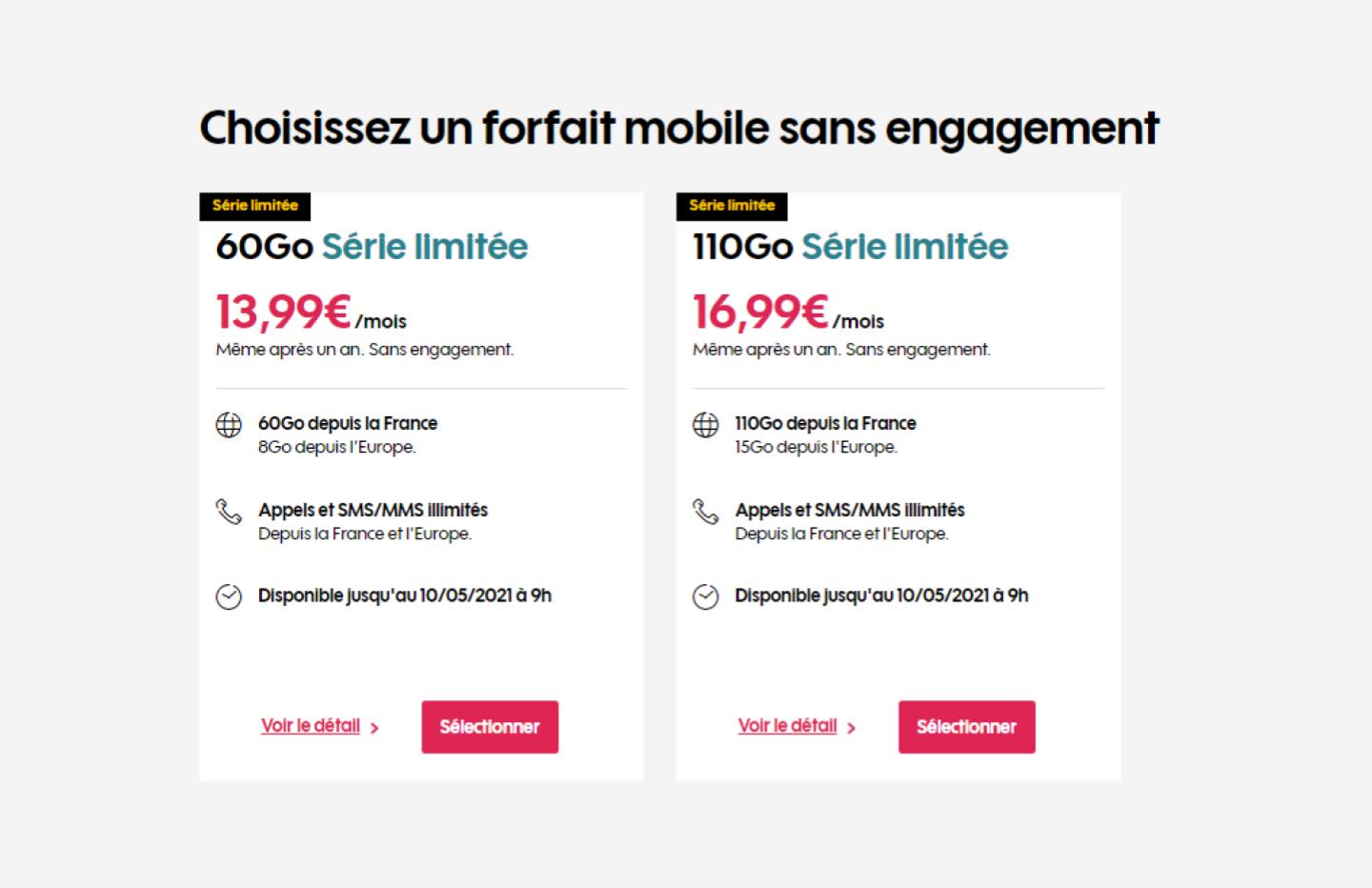Open Voir le détail for 110Go plan
Screen dimensions: 1372x888
point(787,726)
